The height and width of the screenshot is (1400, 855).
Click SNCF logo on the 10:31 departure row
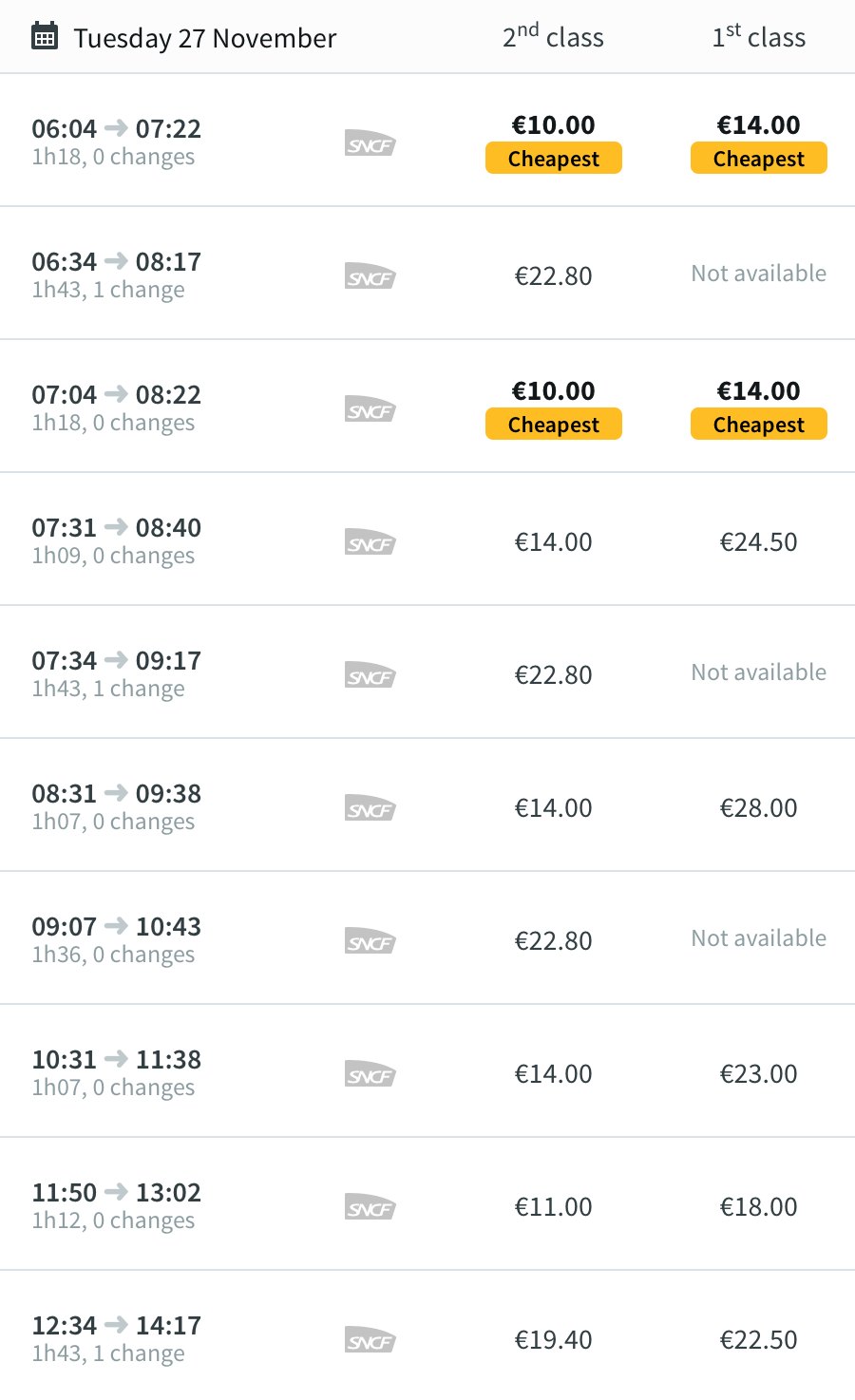[370, 1074]
